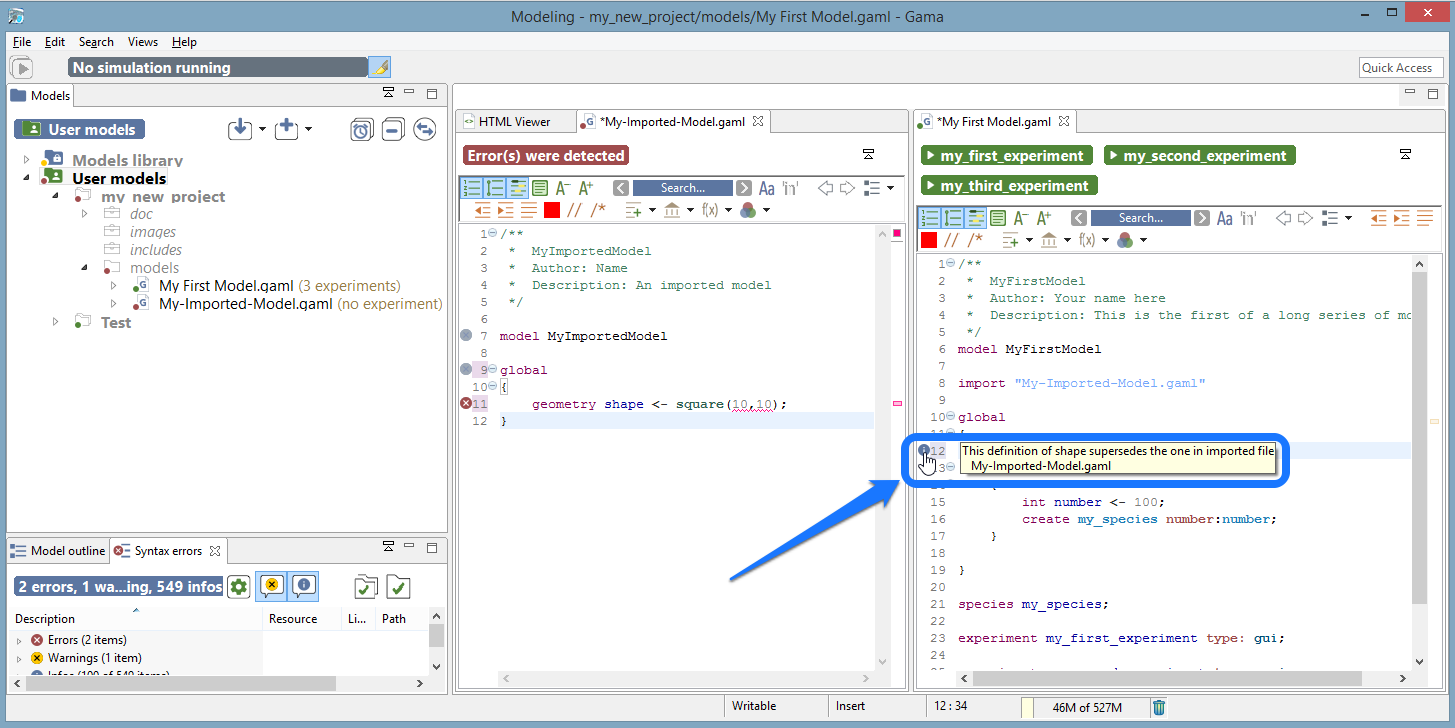Open the File menu

tap(22, 42)
